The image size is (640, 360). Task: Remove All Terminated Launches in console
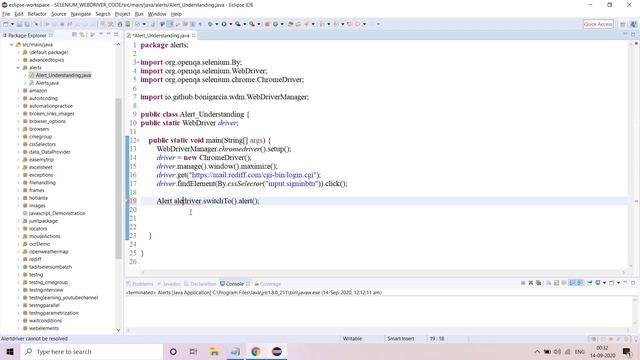coord(539,283)
